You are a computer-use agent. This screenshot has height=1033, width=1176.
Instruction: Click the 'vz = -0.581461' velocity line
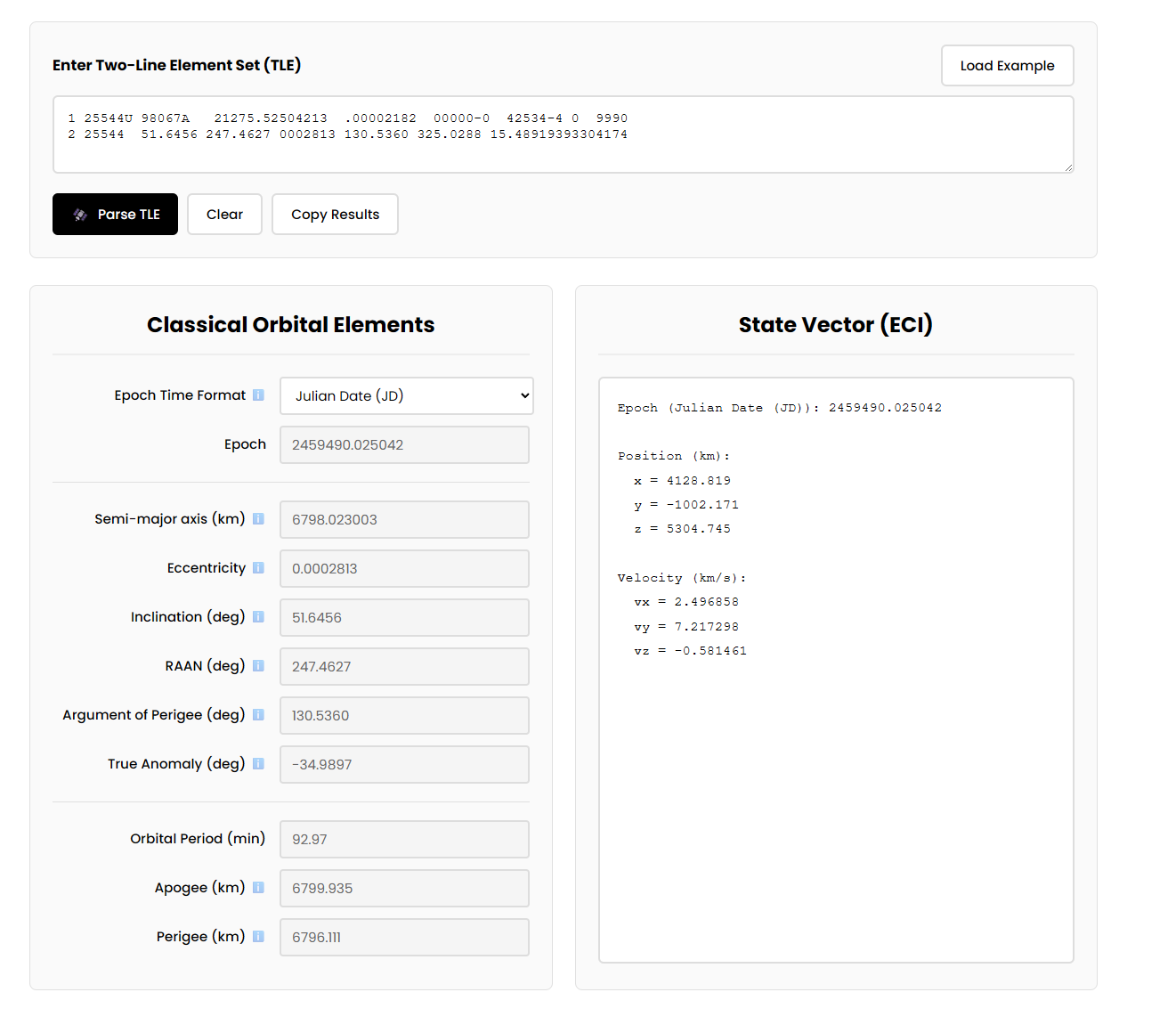(x=690, y=650)
